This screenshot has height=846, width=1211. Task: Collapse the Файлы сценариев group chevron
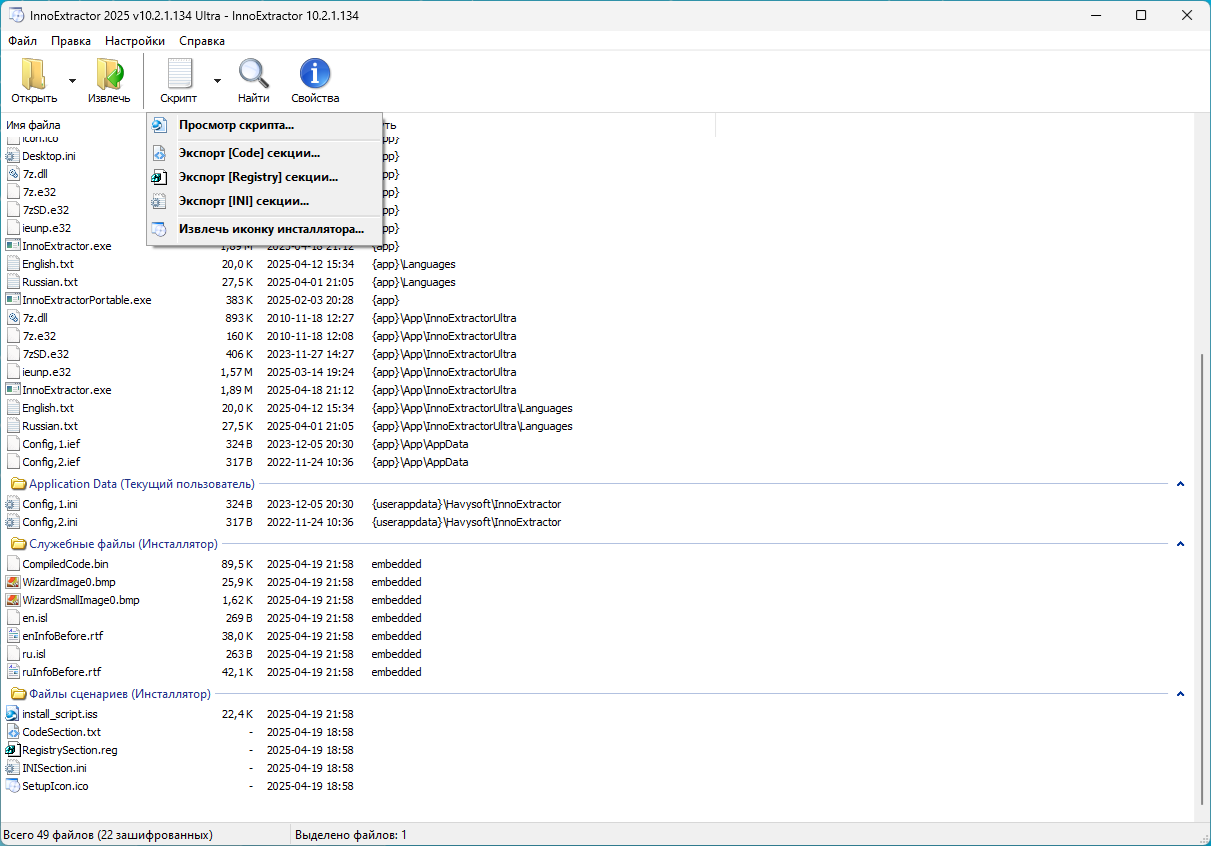coord(1181,694)
